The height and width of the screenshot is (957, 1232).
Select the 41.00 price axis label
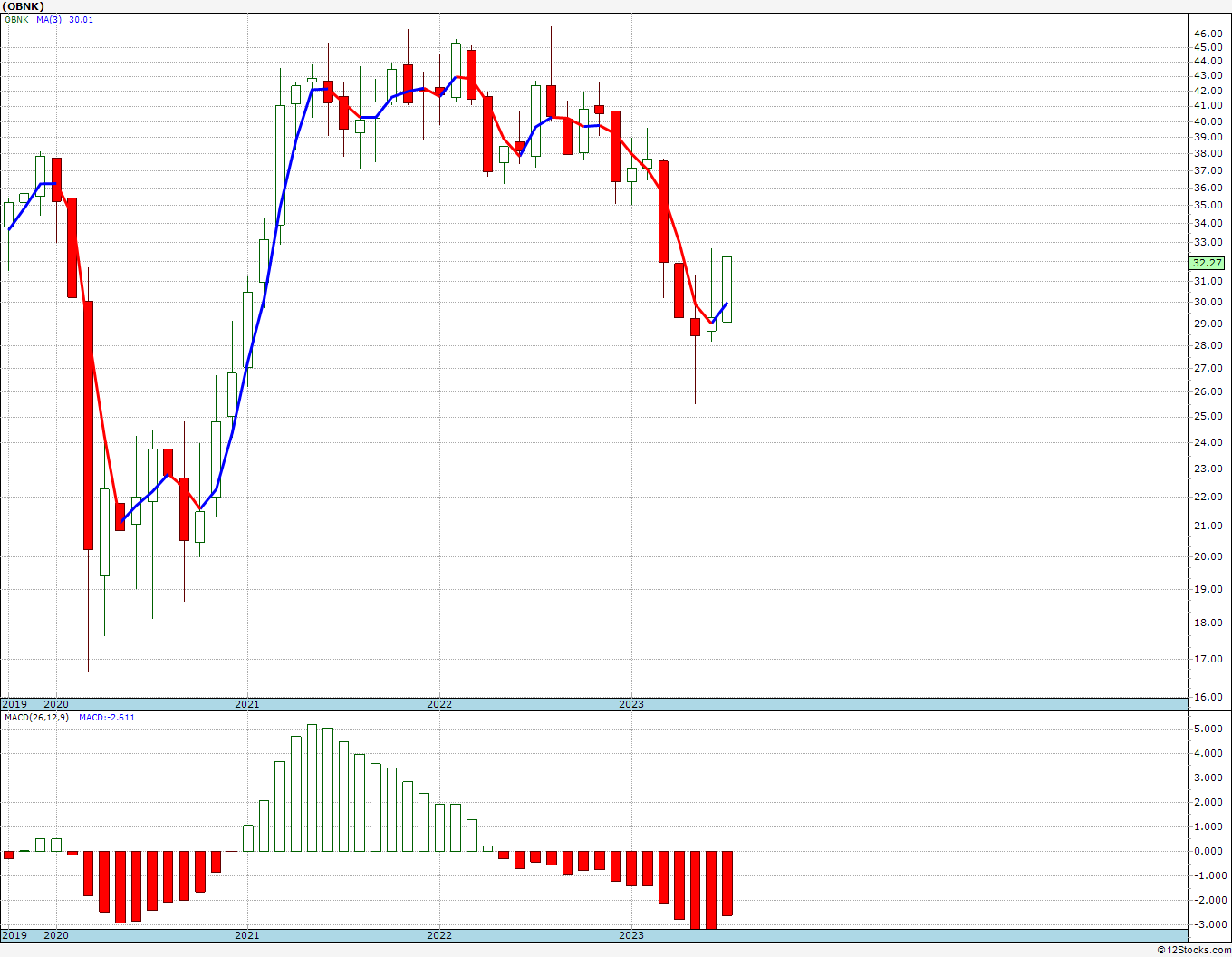1208,106
